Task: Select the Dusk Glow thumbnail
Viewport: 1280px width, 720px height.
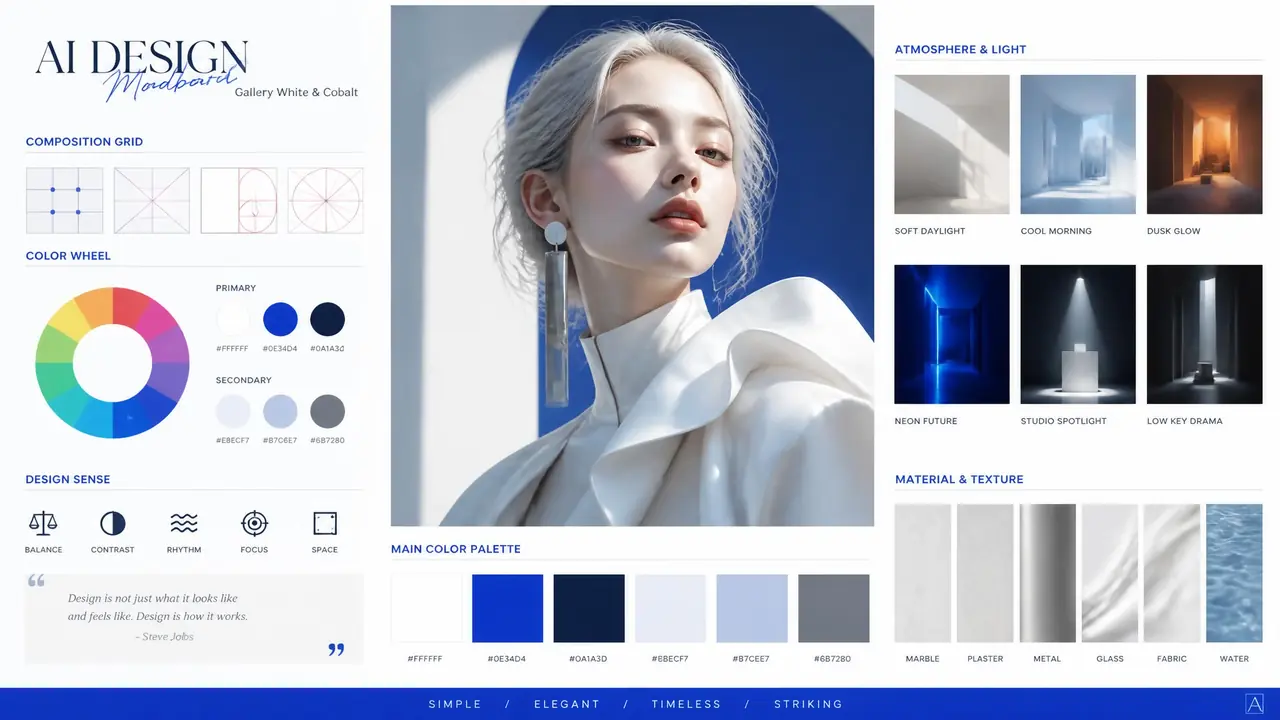Action: coord(1204,144)
